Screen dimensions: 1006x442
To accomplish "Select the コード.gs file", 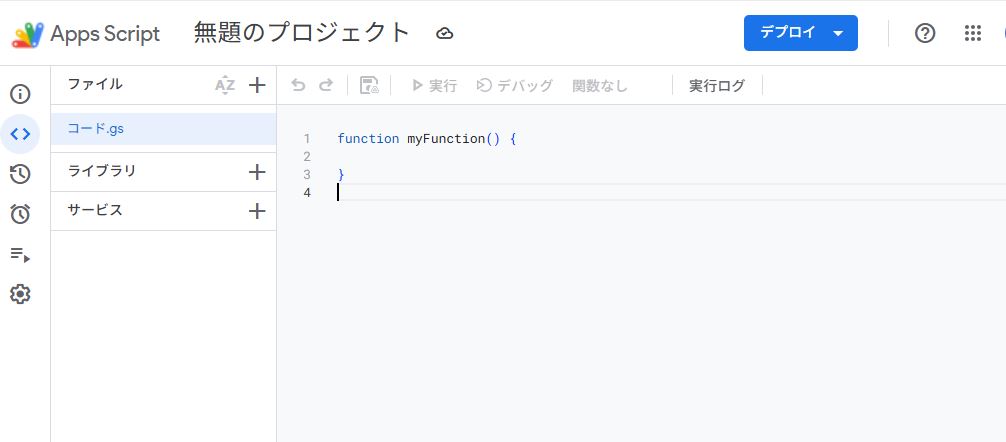I will [x=96, y=129].
